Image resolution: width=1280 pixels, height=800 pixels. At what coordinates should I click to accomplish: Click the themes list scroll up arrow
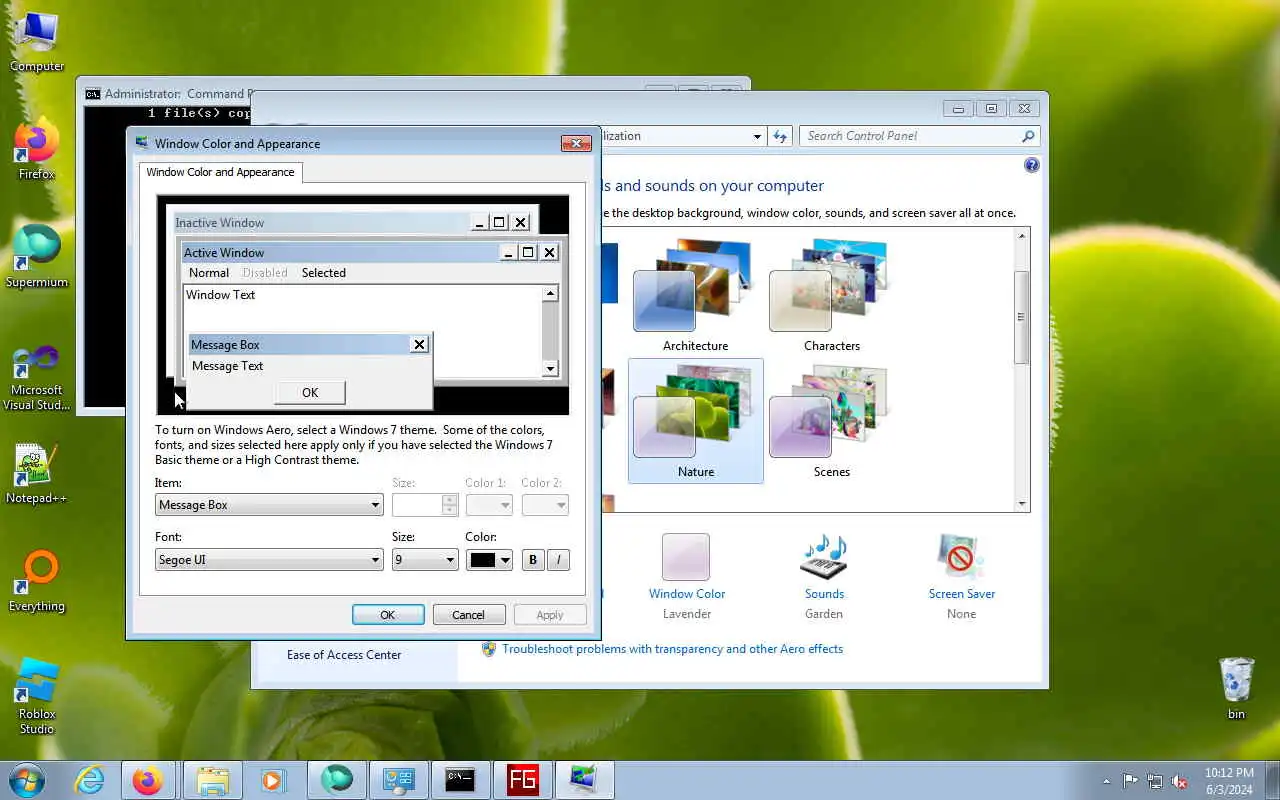[x=1022, y=236]
